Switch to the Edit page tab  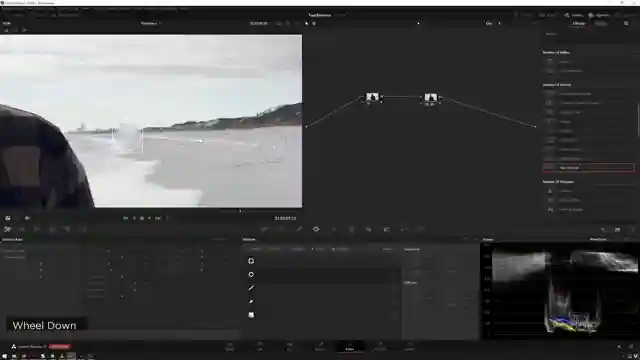290,347
